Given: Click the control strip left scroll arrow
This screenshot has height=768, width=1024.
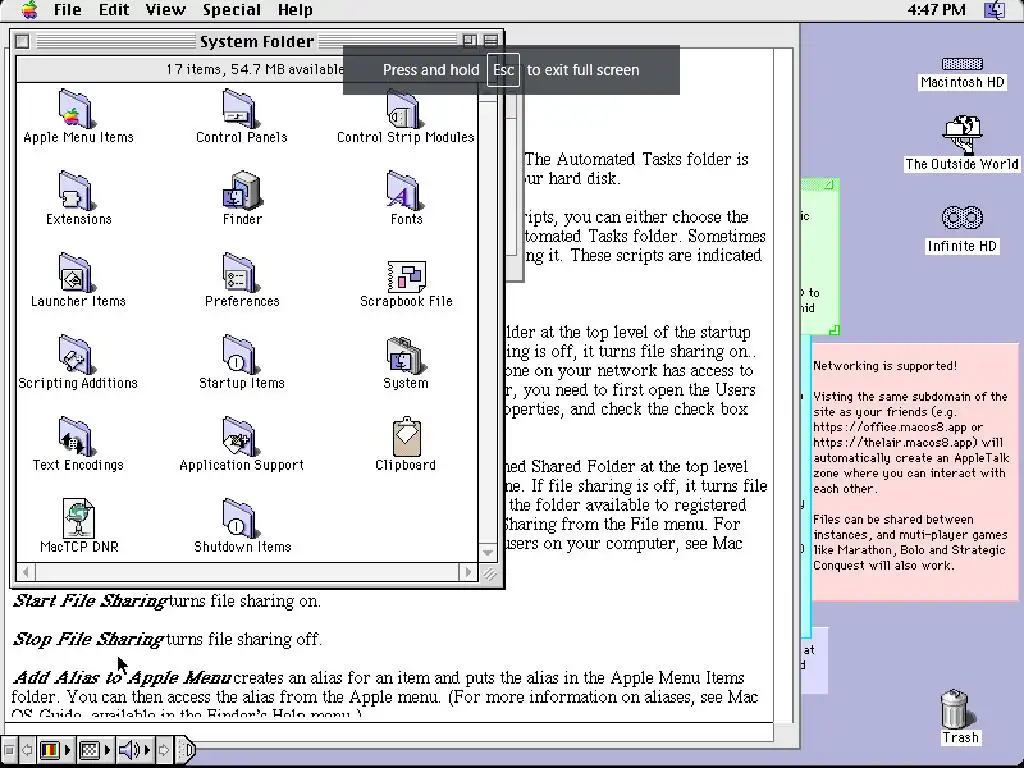Looking at the screenshot, I should 27,750.
